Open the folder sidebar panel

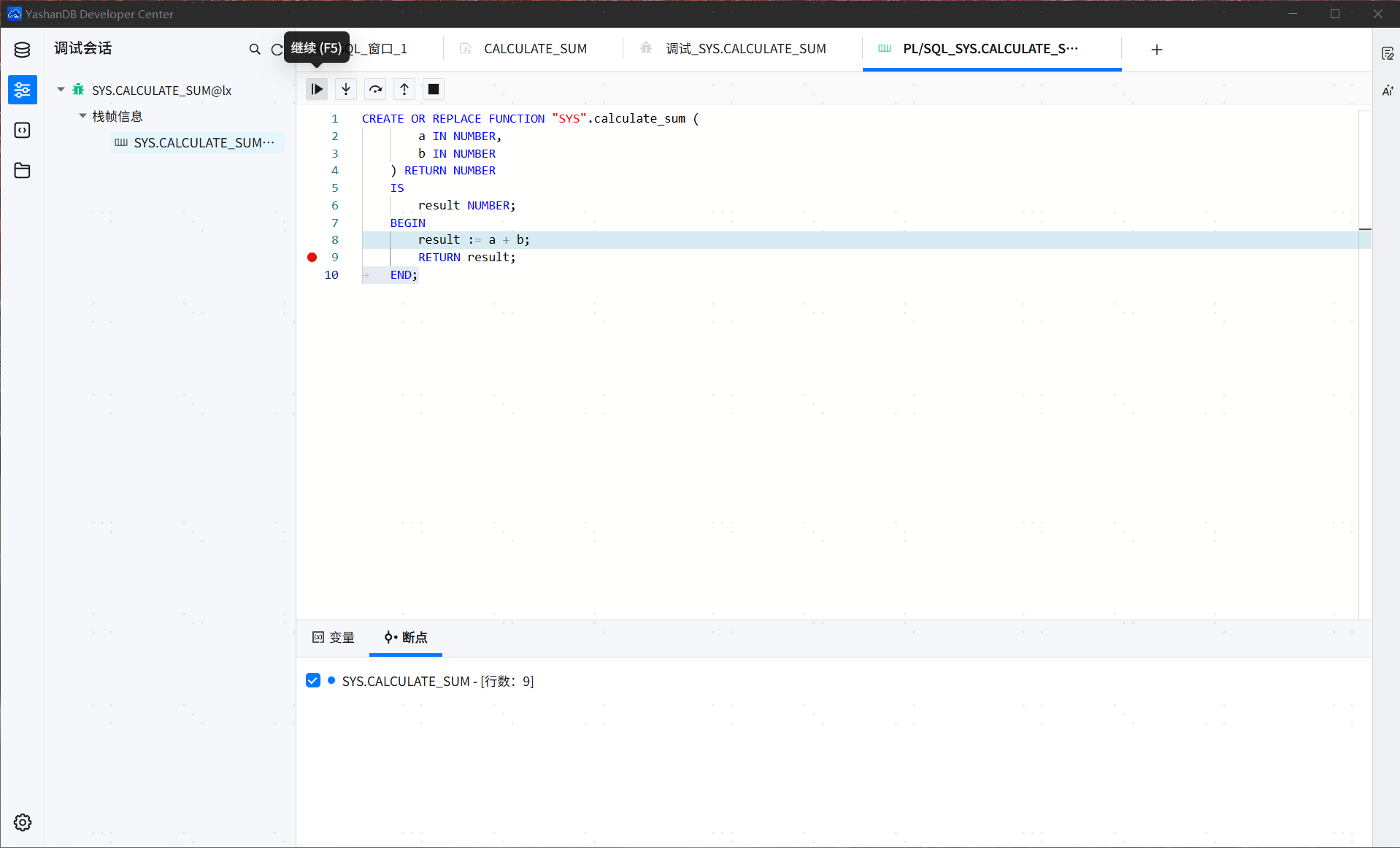[x=22, y=171]
